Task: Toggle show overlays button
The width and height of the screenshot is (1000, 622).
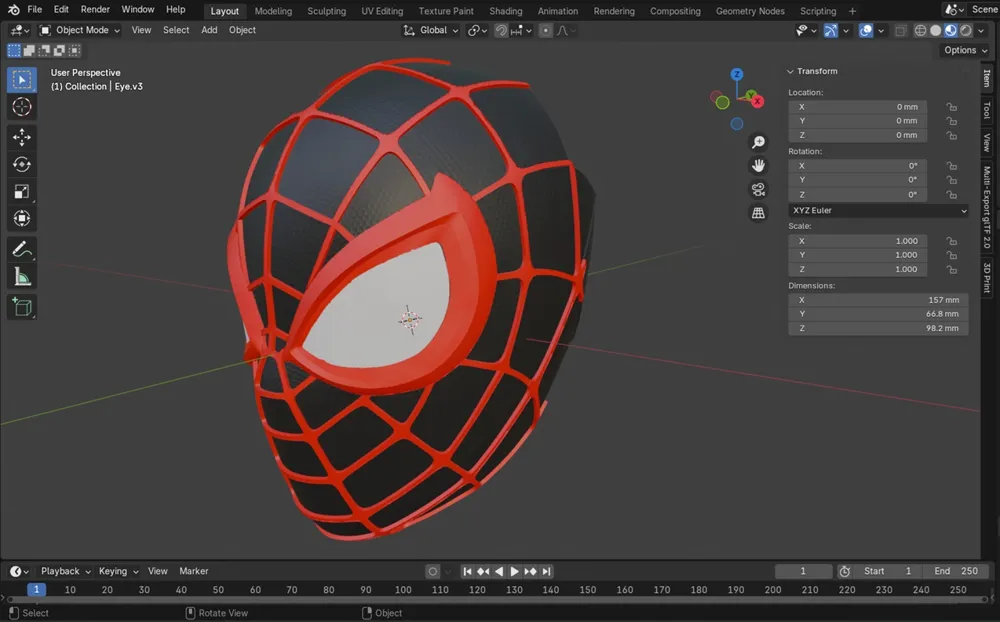Action: point(865,31)
